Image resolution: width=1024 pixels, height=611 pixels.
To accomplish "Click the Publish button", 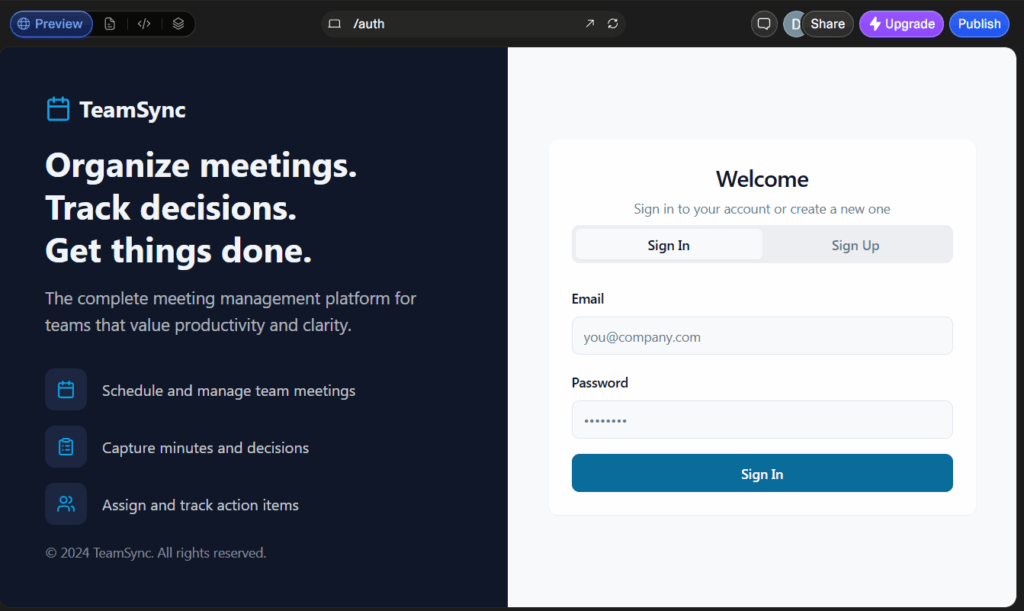I will pos(979,24).
